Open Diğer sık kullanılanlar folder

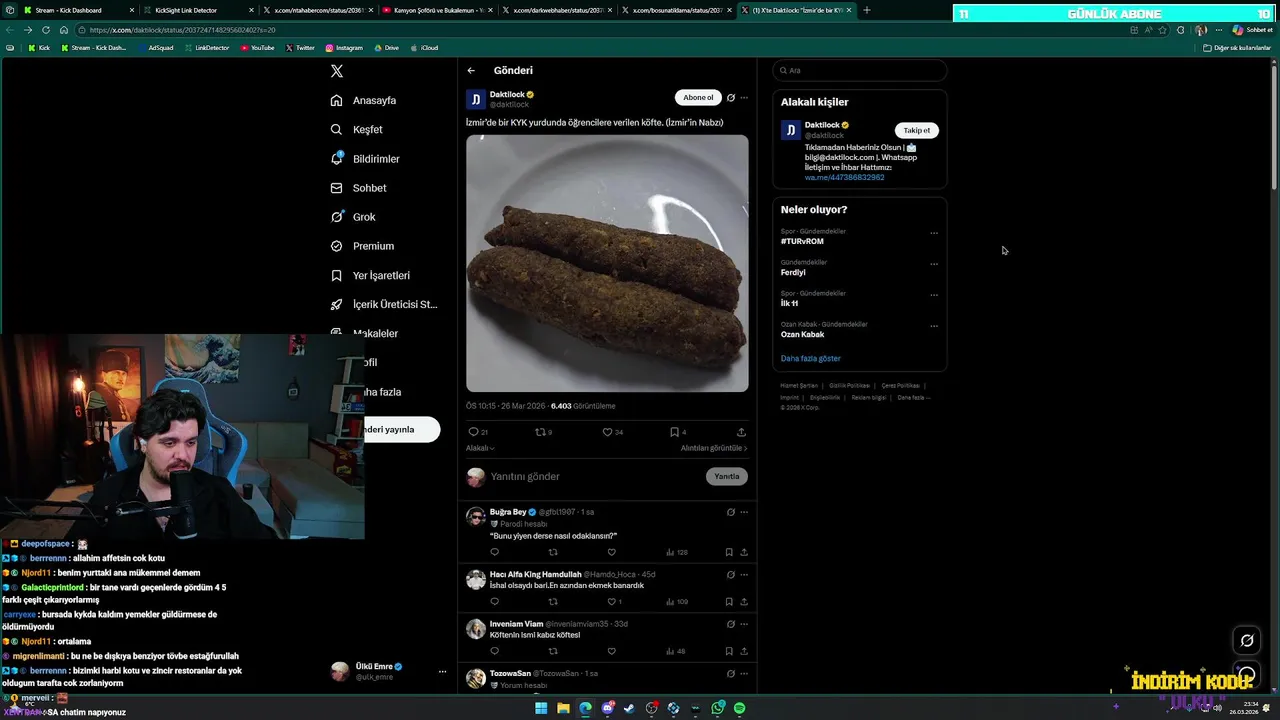point(1237,48)
